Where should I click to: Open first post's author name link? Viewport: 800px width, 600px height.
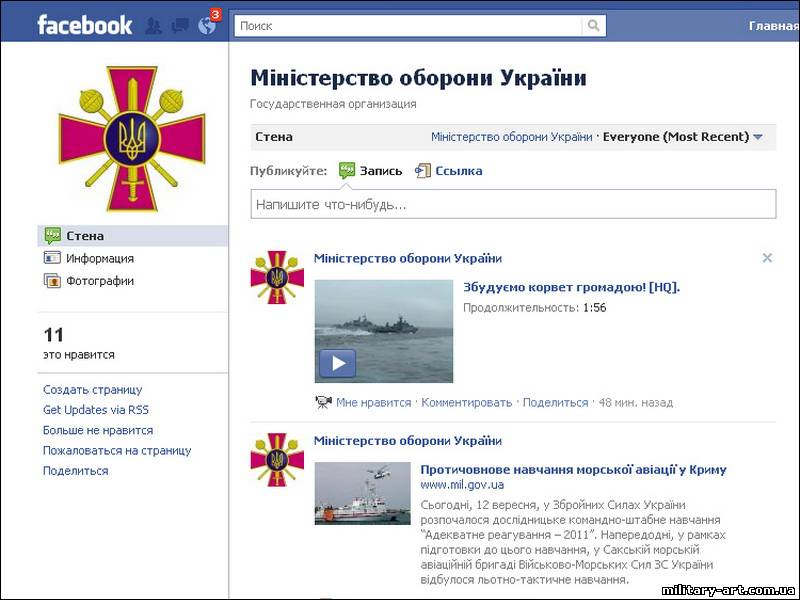408,259
